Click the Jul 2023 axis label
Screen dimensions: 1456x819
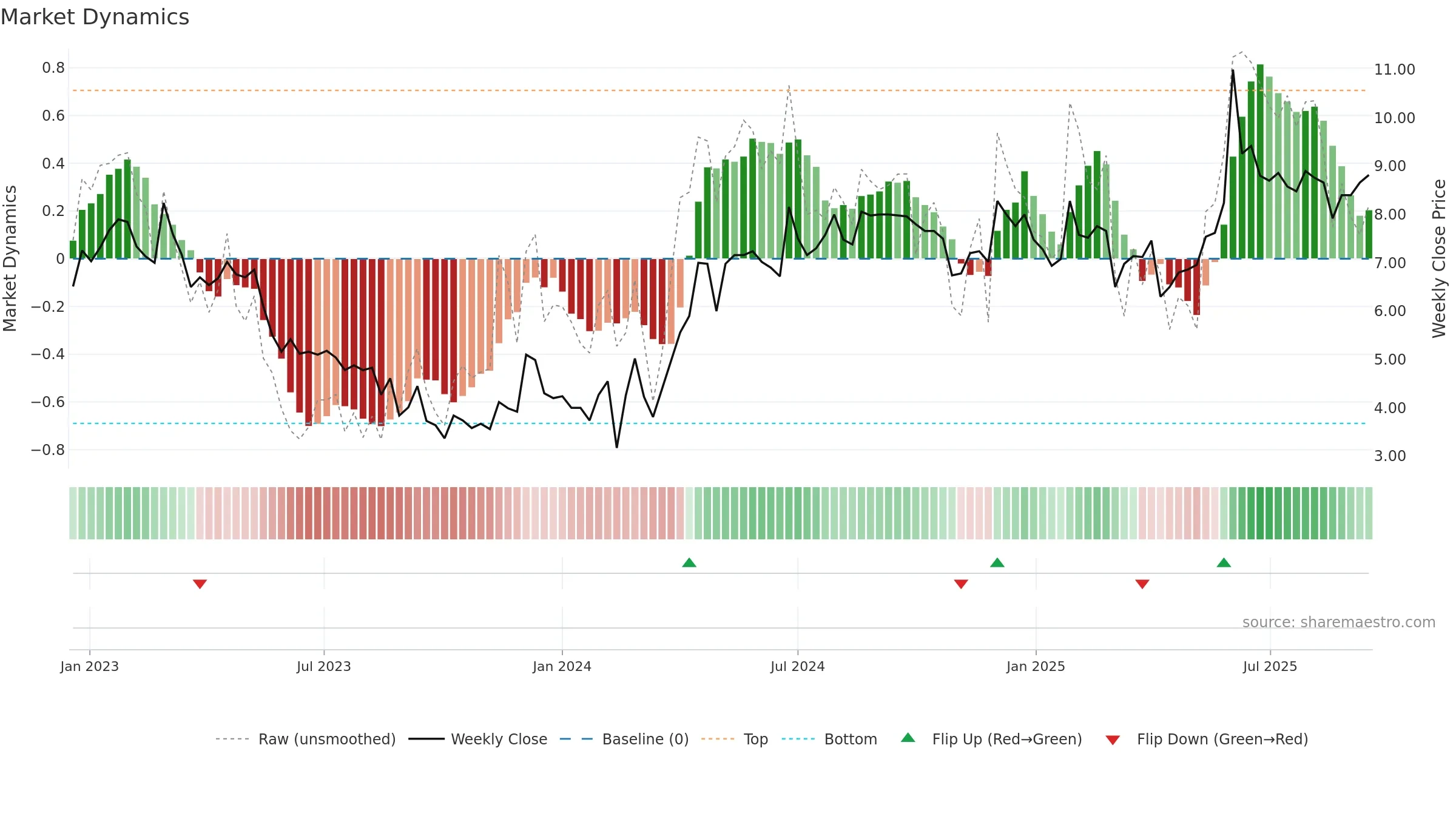(x=324, y=666)
